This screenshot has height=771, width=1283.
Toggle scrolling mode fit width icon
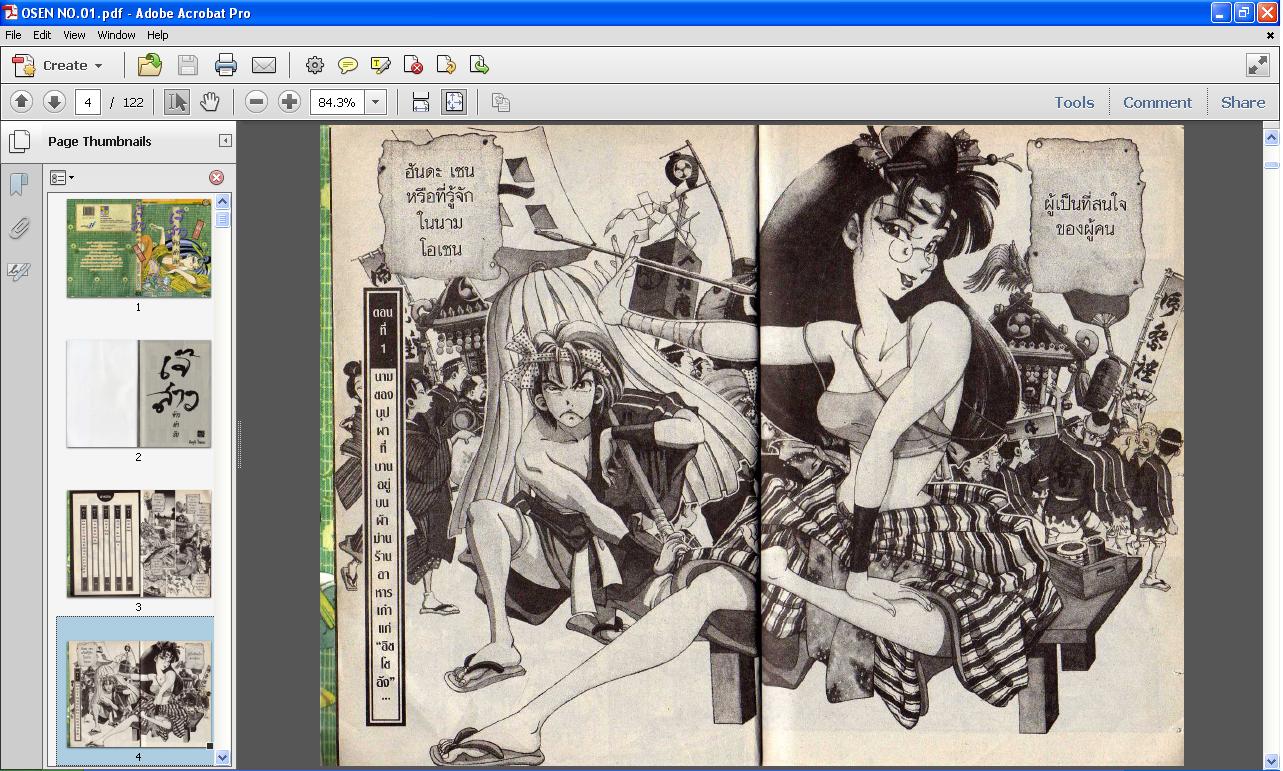tap(421, 102)
